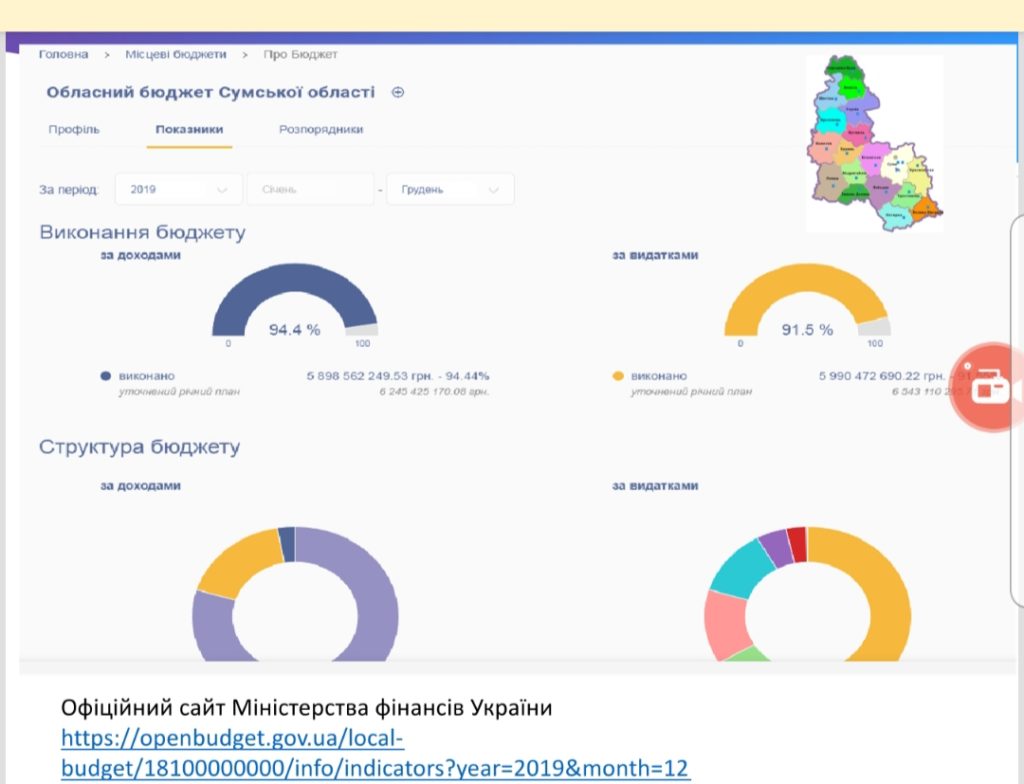1024x784 pixels.
Task: Click the "Місцеві бюджети" breadcrumb link
Action: pyautogui.click(x=176, y=54)
